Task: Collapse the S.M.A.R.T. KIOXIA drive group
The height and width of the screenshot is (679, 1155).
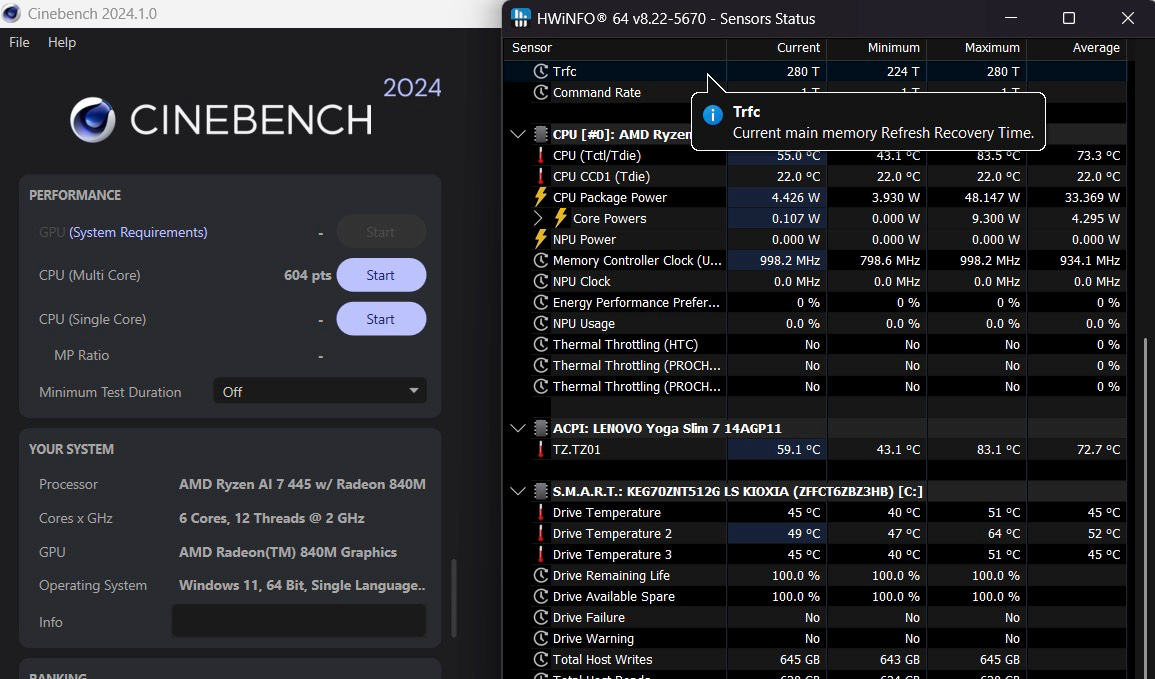Action: tap(518, 491)
